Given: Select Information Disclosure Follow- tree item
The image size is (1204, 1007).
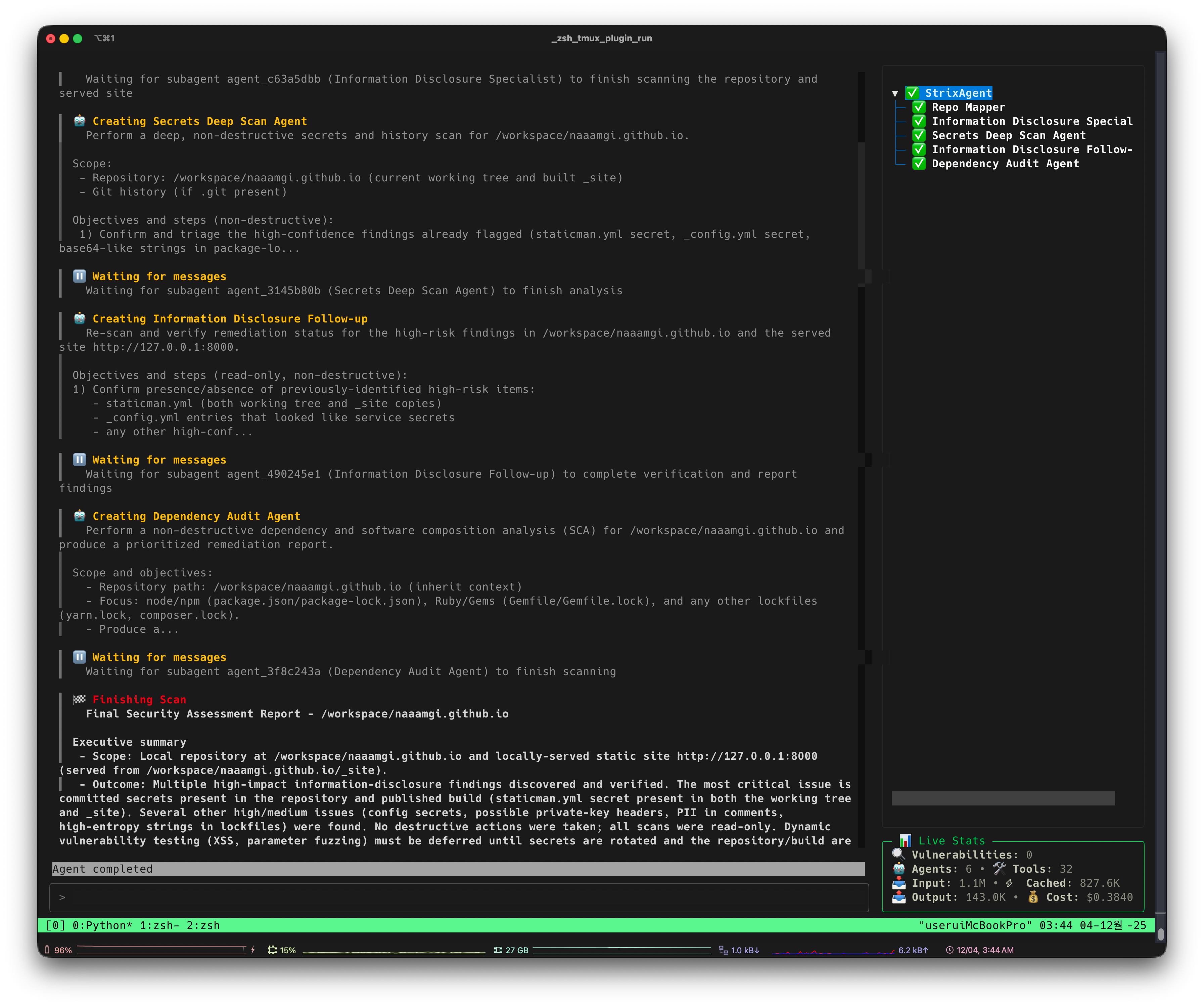Looking at the screenshot, I should pyautogui.click(x=1032, y=149).
